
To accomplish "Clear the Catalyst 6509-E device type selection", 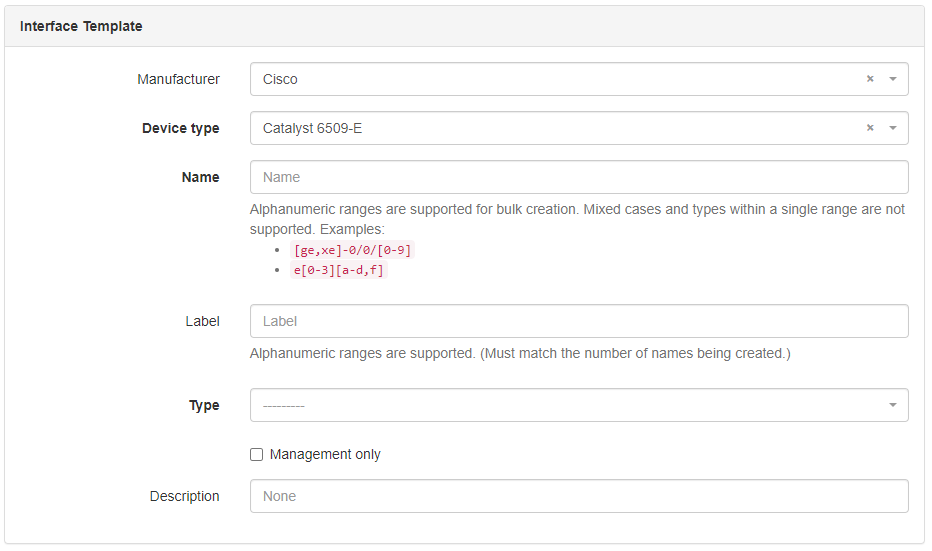I will tap(870, 128).
